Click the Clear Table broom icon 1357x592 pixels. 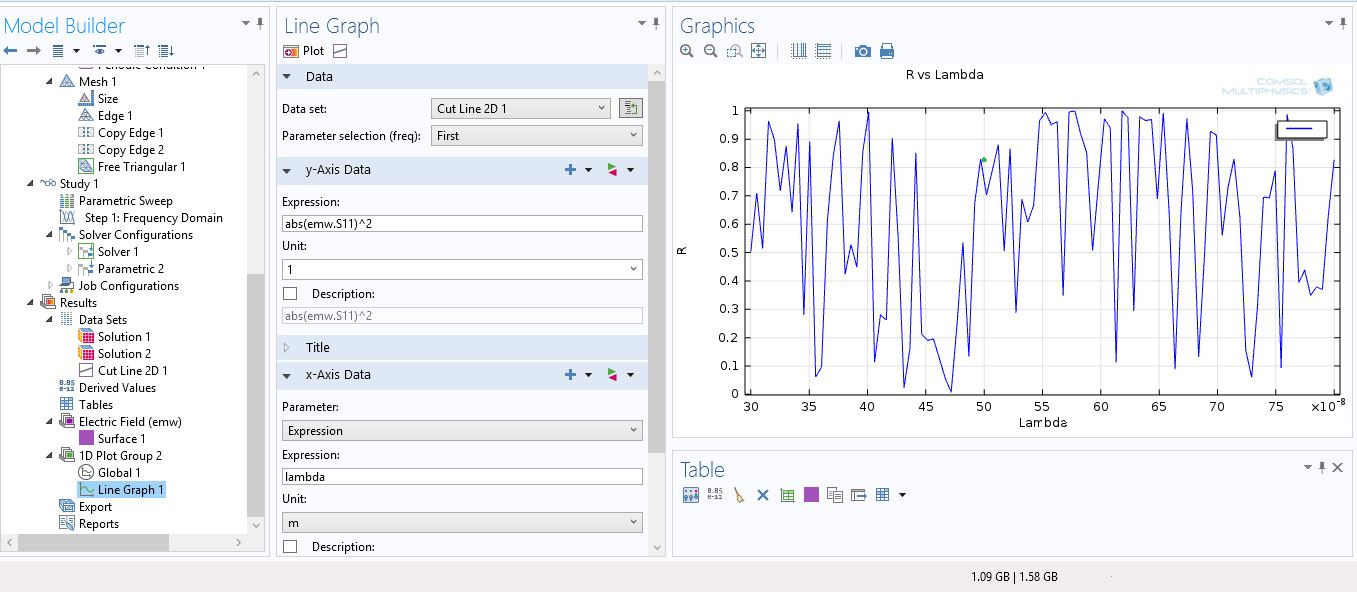tap(738, 495)
